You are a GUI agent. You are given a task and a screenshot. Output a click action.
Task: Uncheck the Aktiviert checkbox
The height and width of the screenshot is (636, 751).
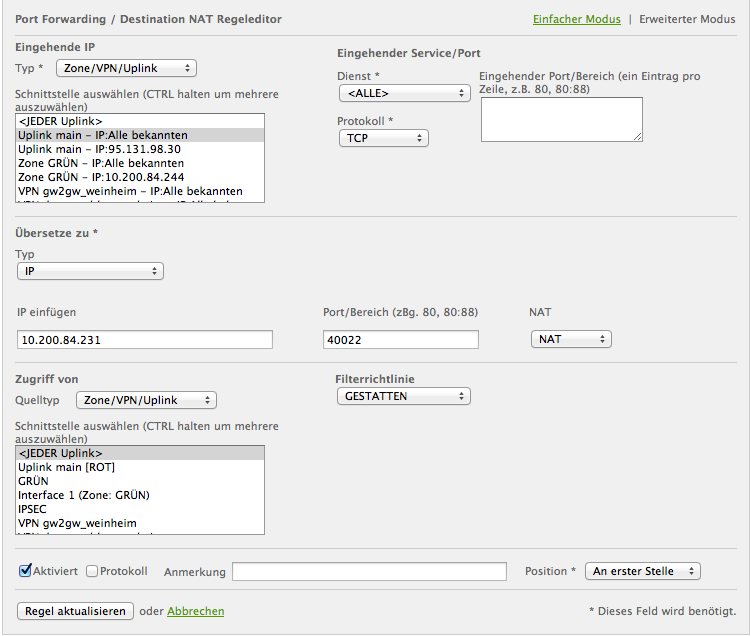[25, 571]
